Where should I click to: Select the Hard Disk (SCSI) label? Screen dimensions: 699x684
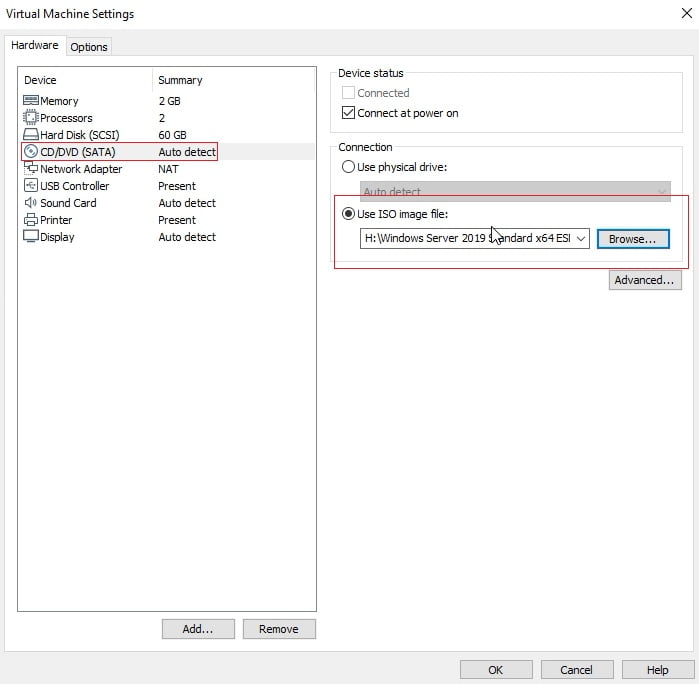pyautogui.click(x=80, y=135)
